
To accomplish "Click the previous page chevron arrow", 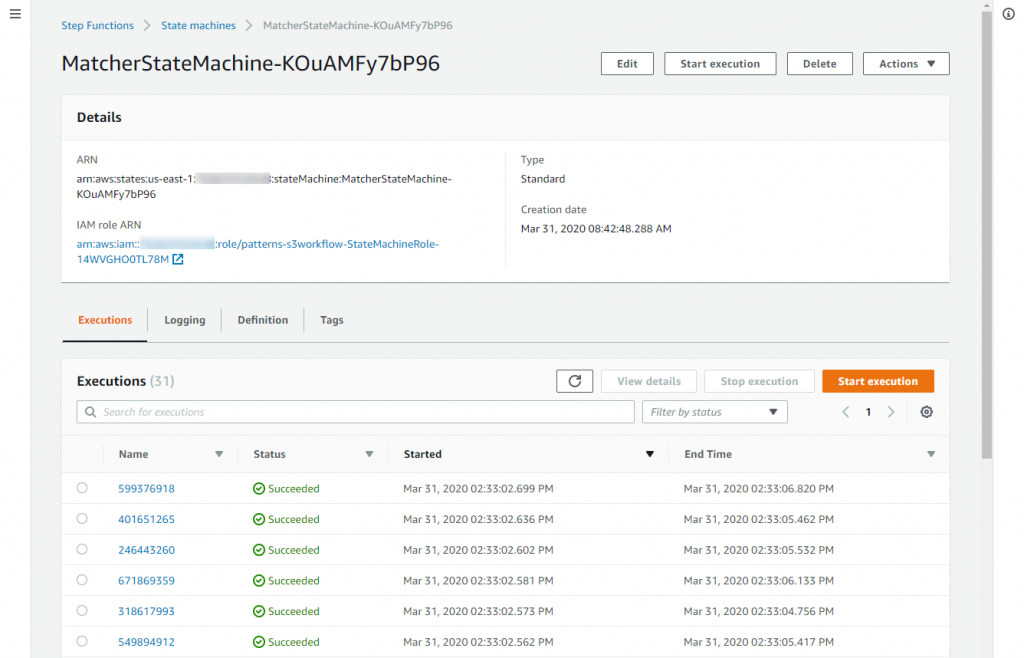I will click(x=845, y=411).
